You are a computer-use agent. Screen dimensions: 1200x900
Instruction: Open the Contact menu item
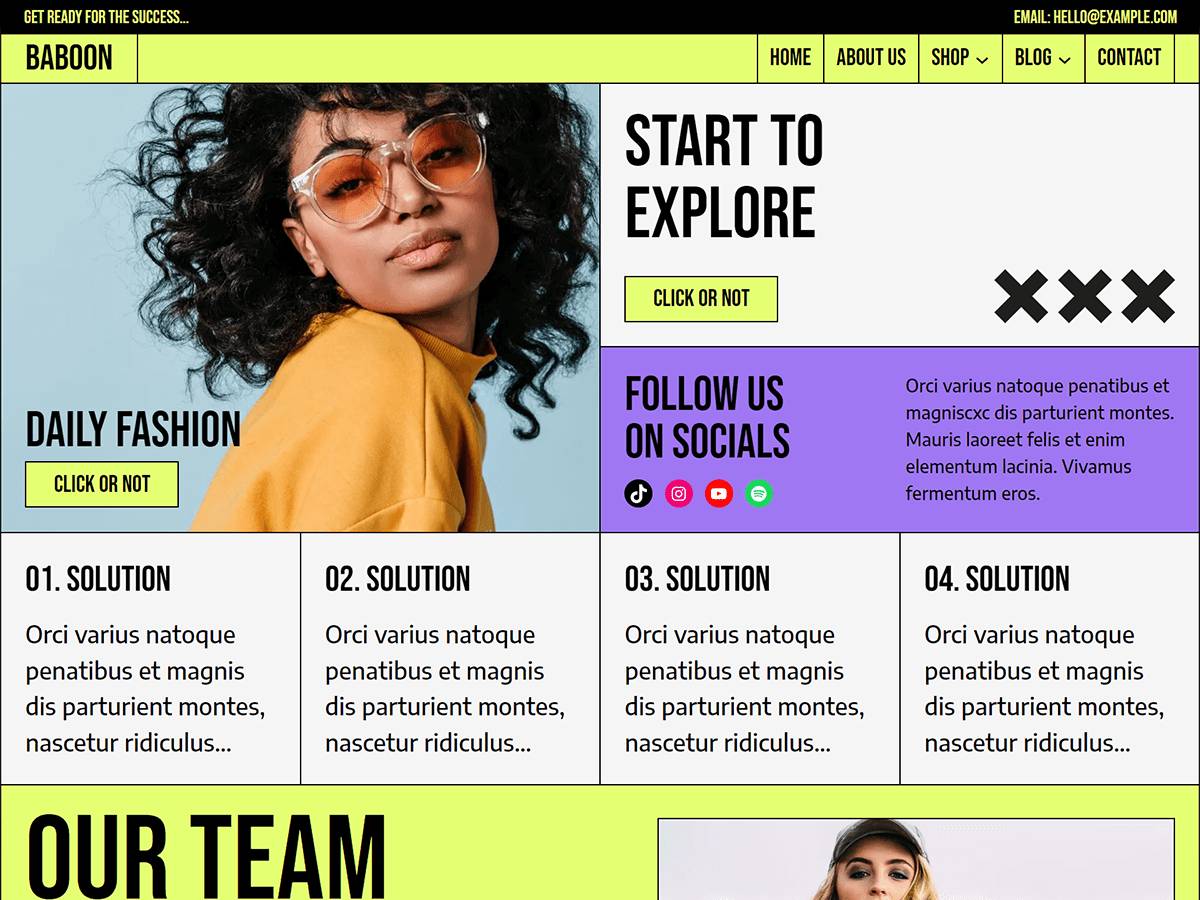click(1129, 58)
